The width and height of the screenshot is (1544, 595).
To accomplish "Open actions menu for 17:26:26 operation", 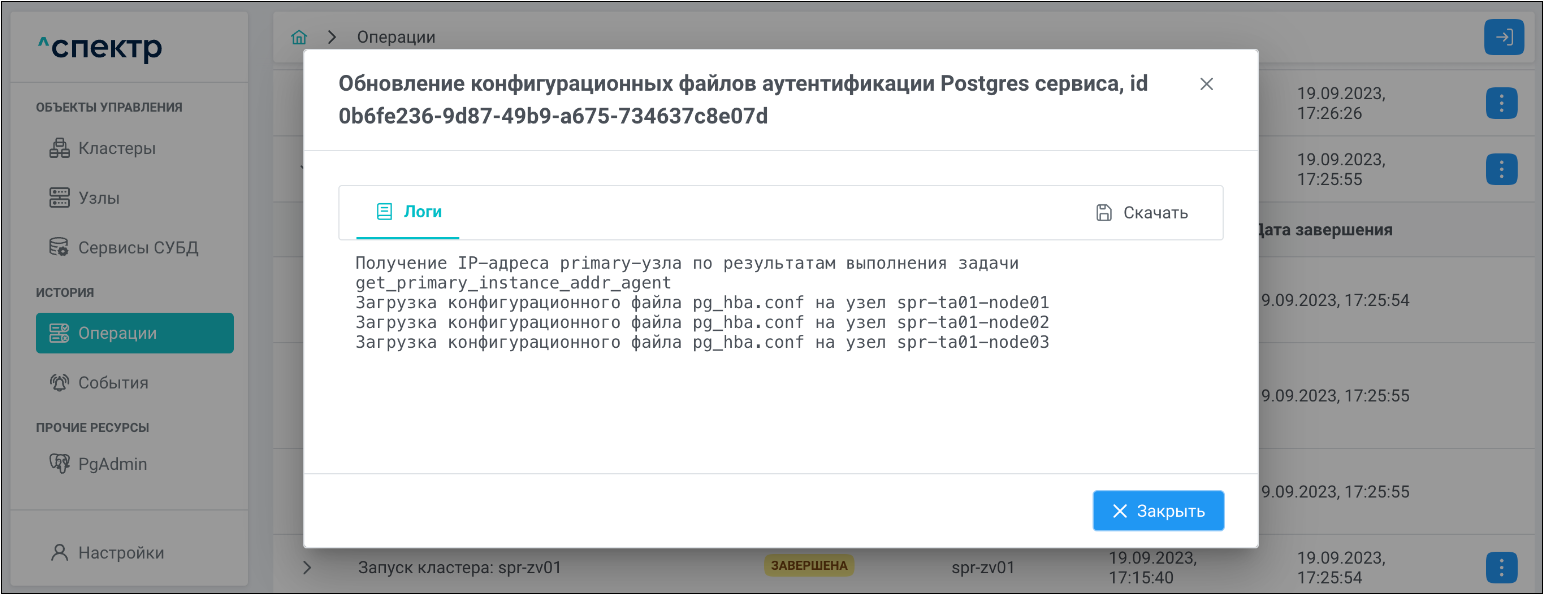I will [x=1502, y=103].
